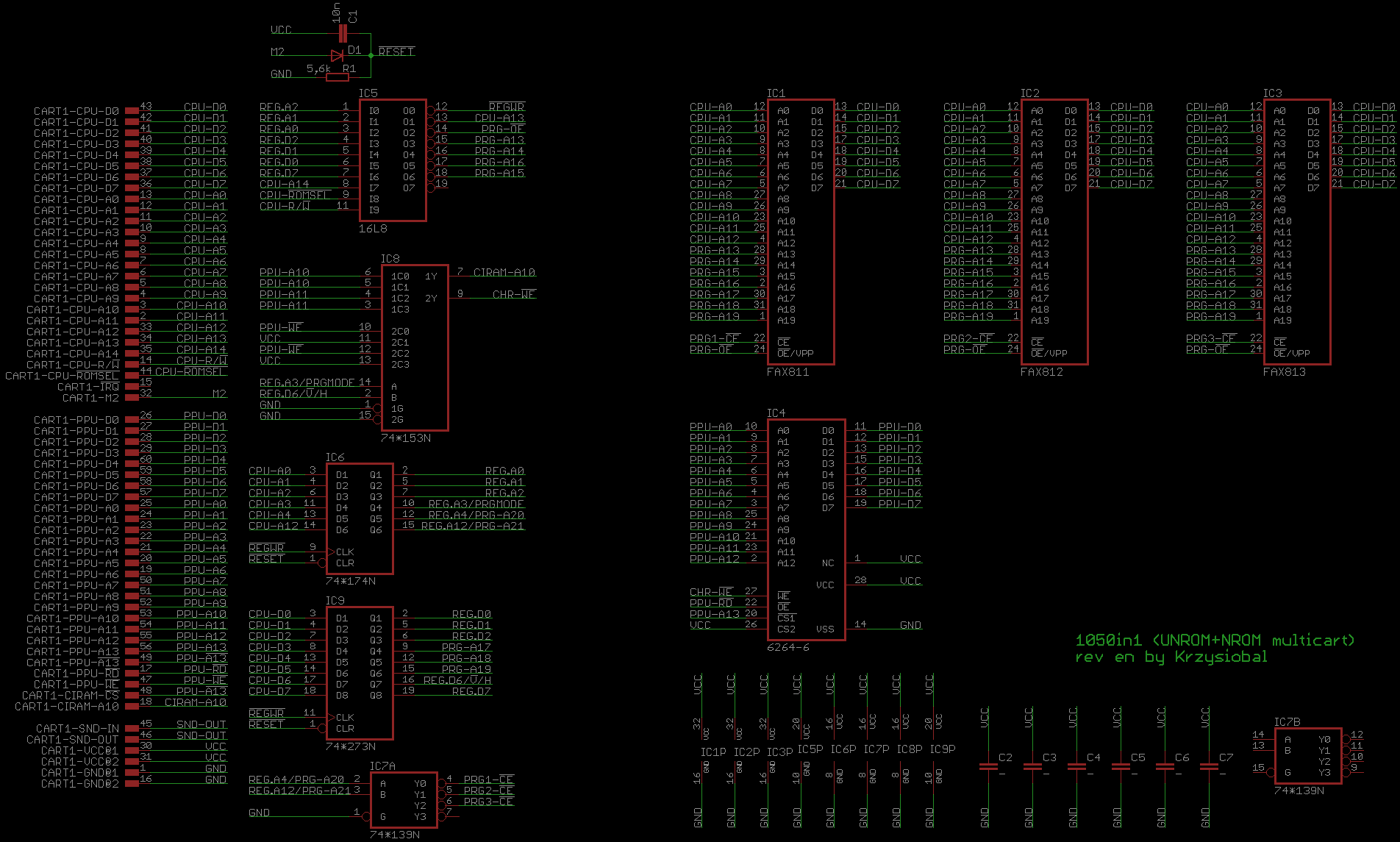Select the IC5P power supply symbol
Viewport: 1400px width, 842px height.
pyautogui.click(x=802, y=750)
